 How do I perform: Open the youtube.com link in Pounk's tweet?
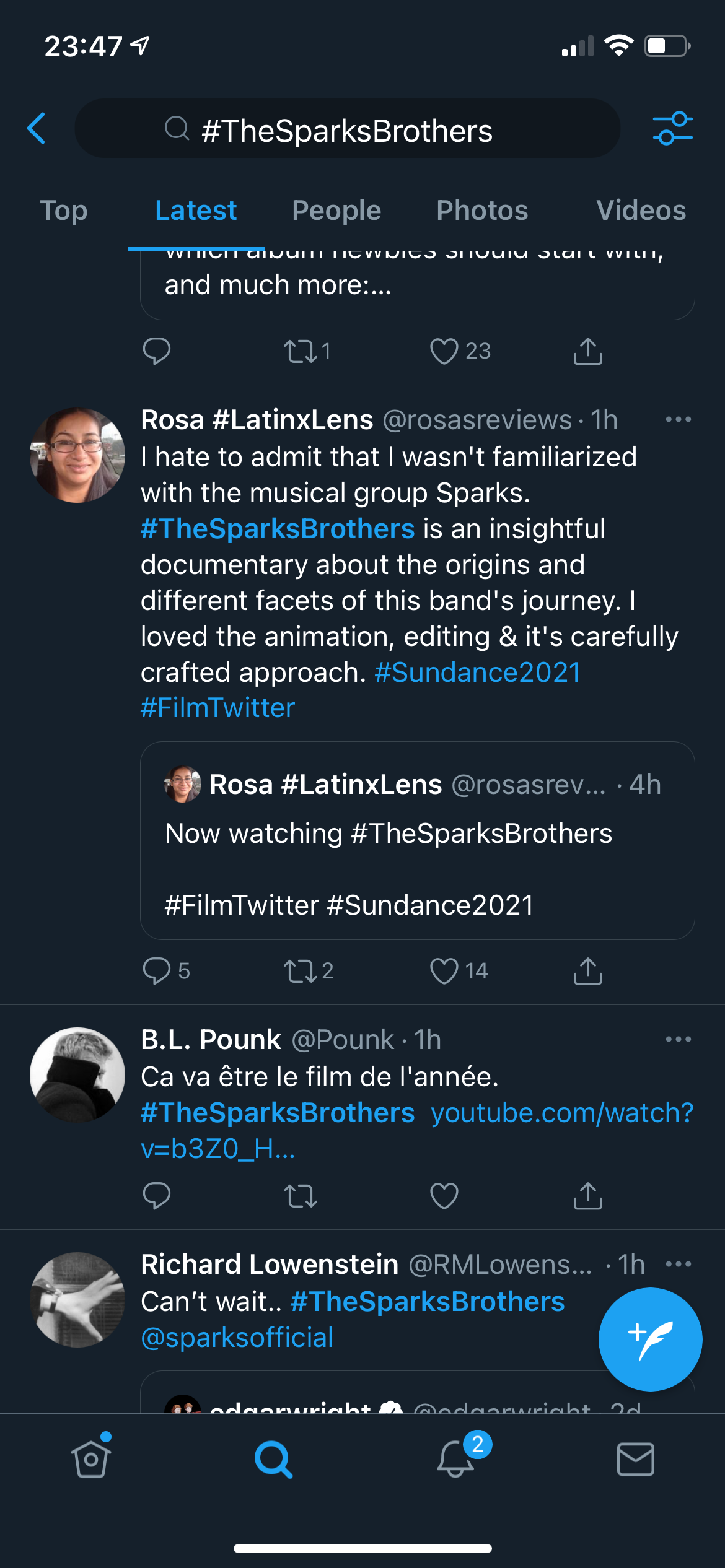tap(561, 1113)
